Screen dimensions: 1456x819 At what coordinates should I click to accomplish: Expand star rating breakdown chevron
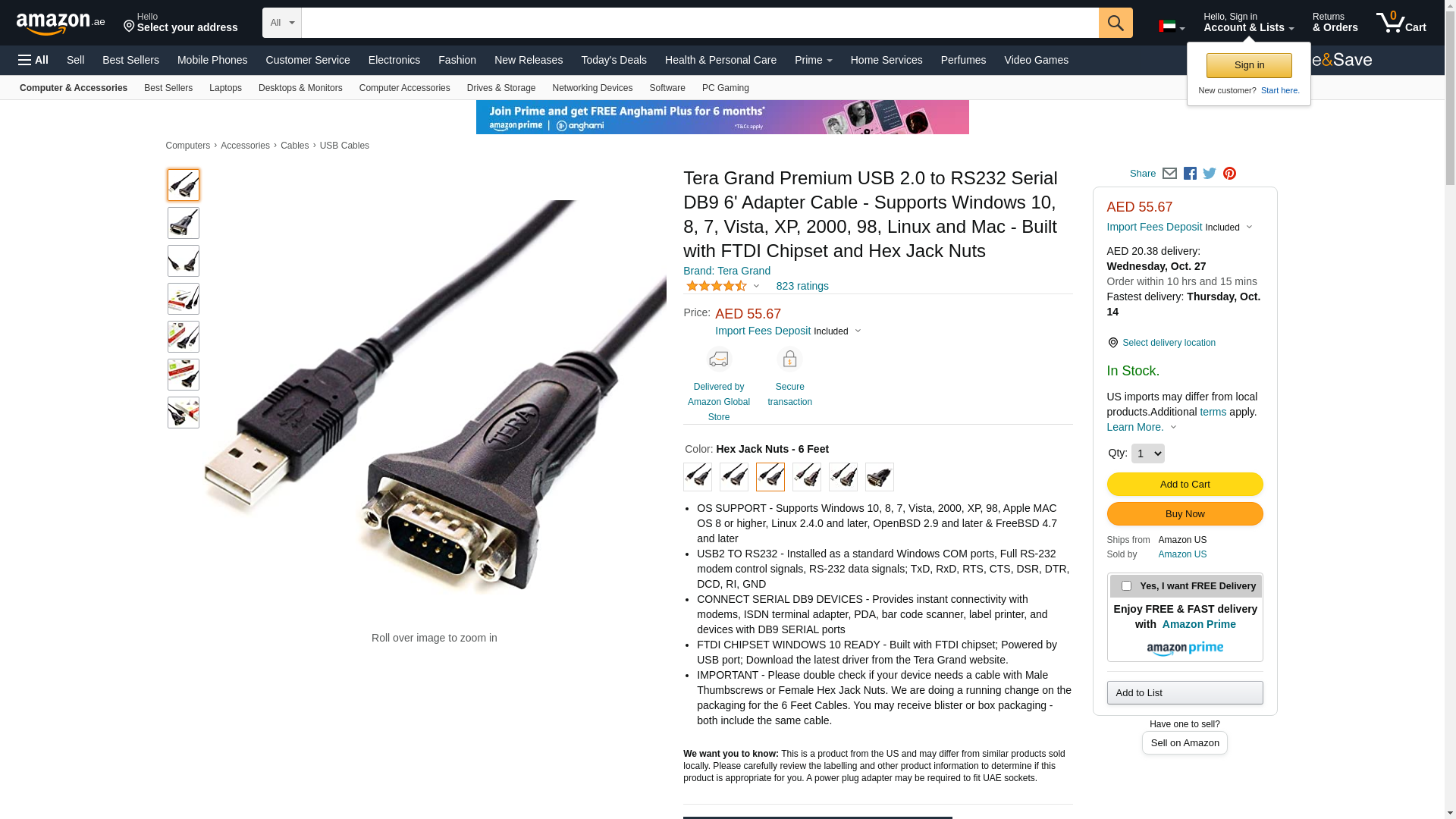pyautogui.click(x=756, y=286)
